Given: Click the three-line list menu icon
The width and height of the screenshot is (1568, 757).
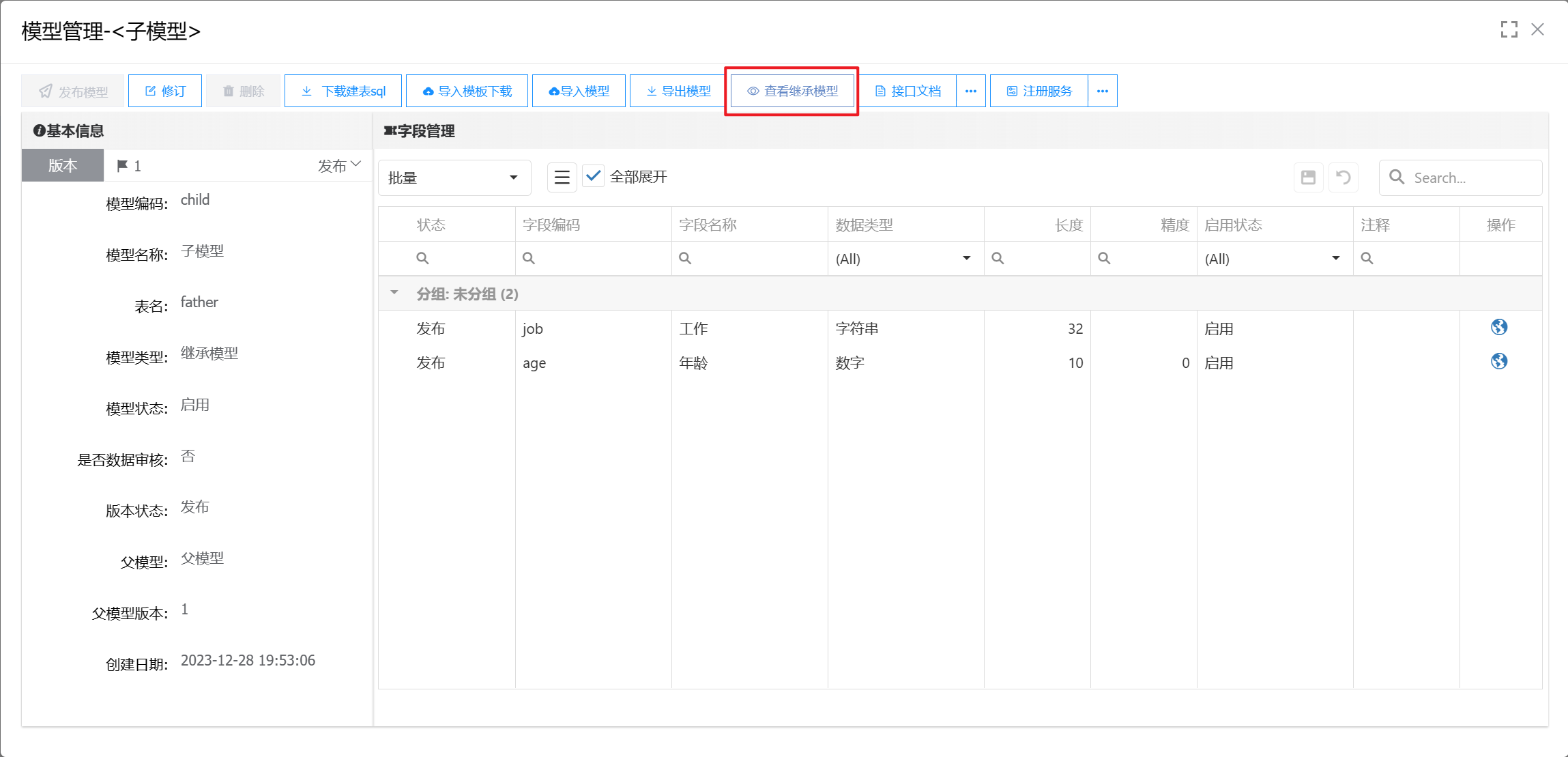Looking at the screenshot, I should (x=562, y=177).
